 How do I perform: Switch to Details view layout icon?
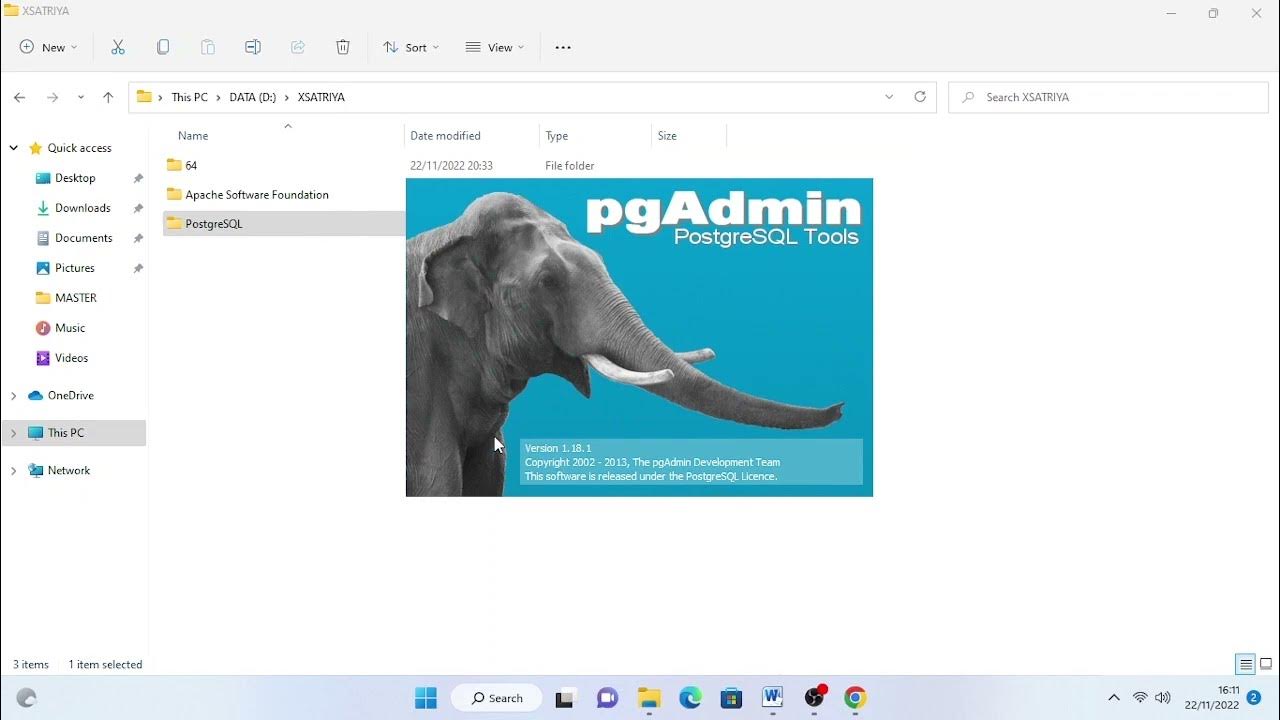1246,664
